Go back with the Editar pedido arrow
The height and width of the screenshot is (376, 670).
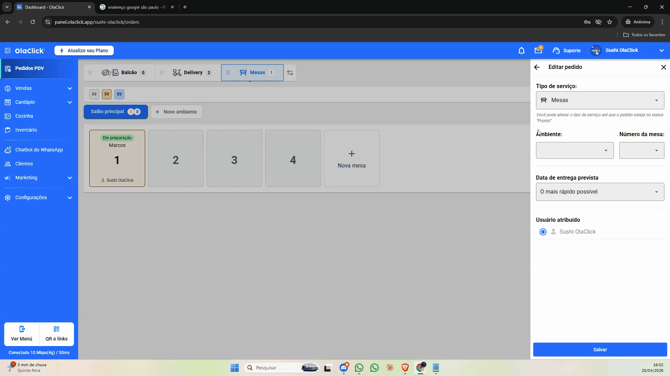[537, 67]
